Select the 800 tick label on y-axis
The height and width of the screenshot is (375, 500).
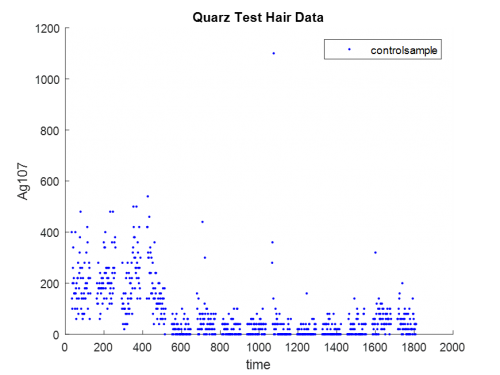click(x=50, y=131)
